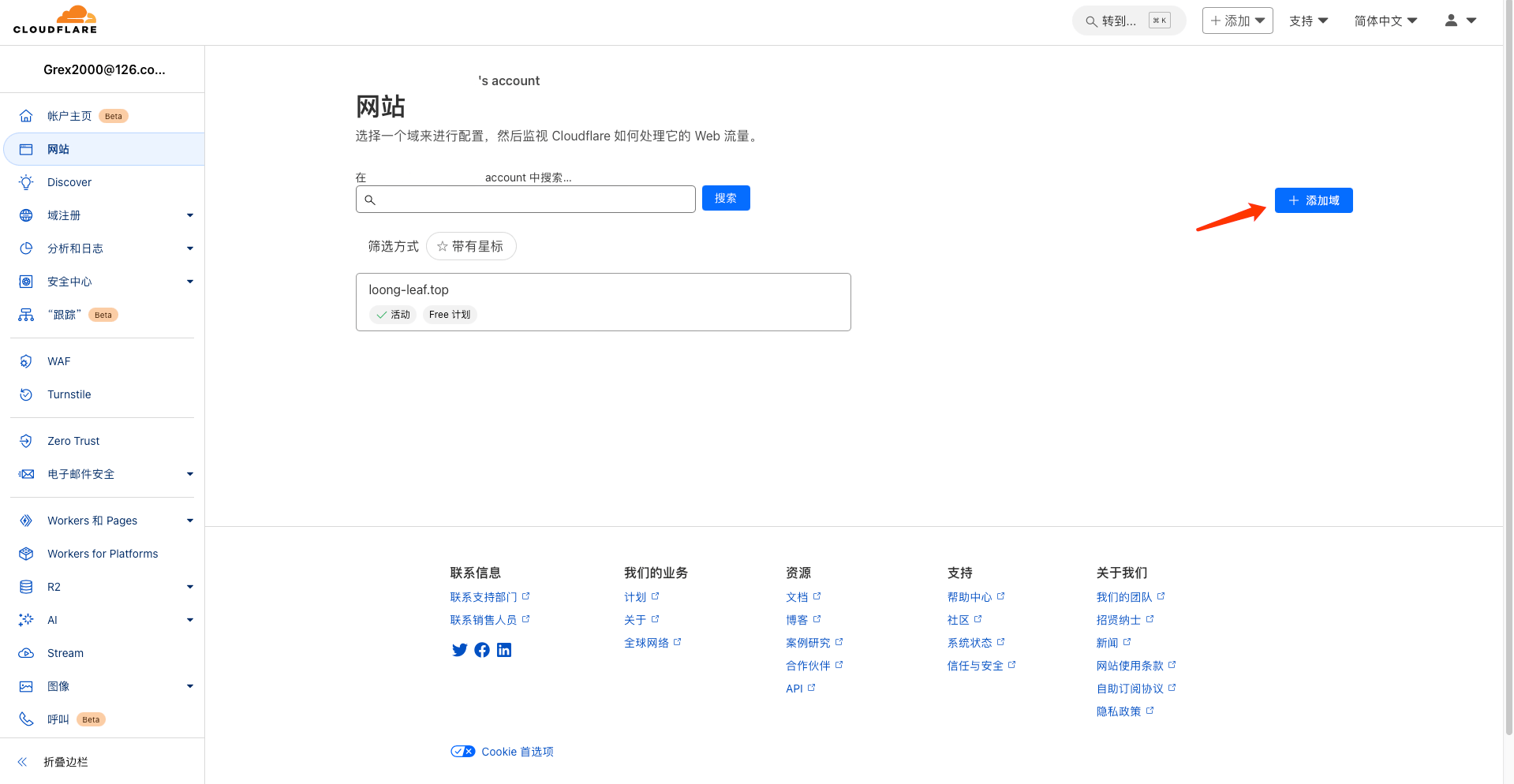This screenshot has height=784, width=1514.
Task: Click the 电子邮件安全 envelope icon
Action: [26, 474]
